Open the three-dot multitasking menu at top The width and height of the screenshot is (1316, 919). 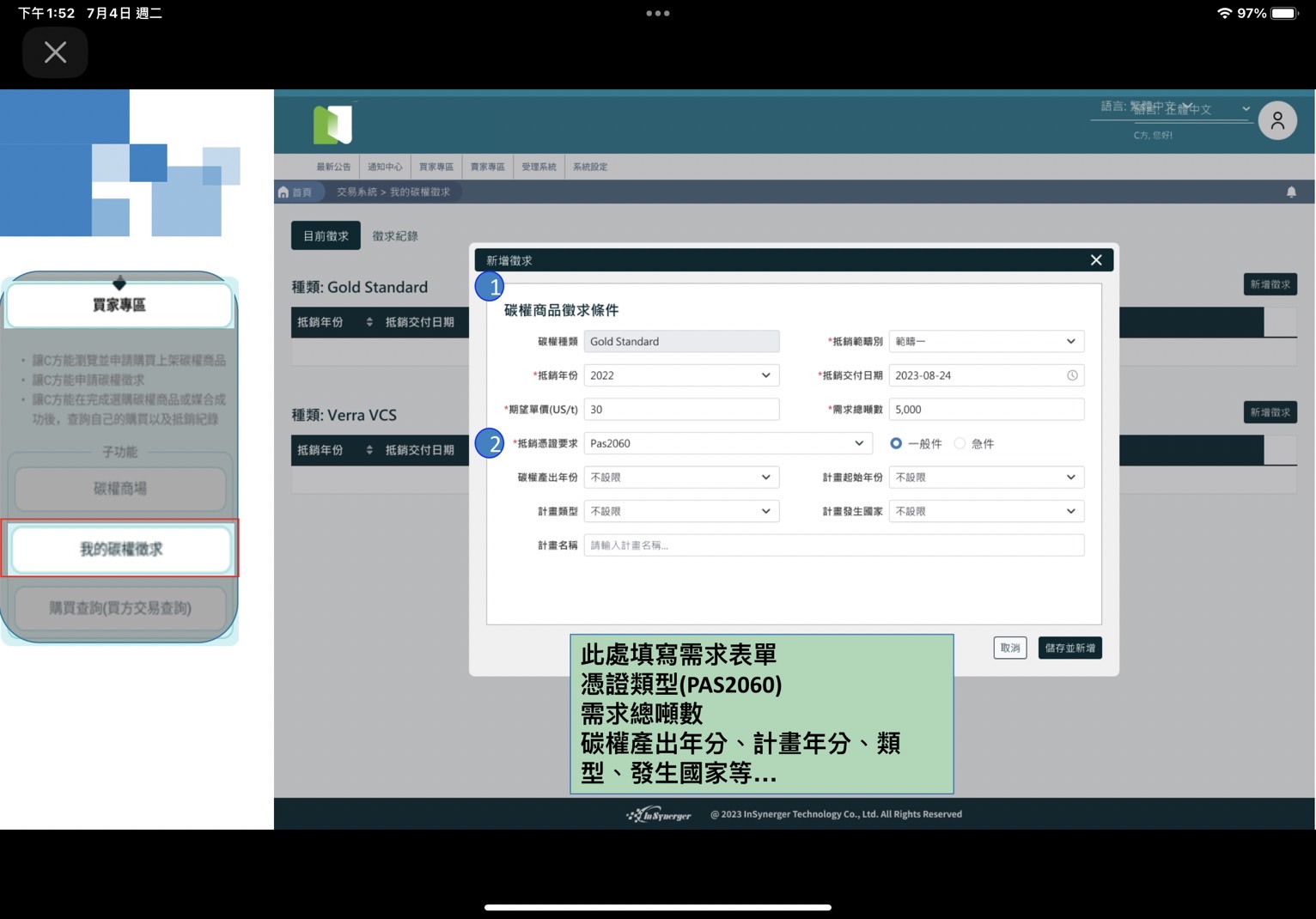tap(658, 14)
